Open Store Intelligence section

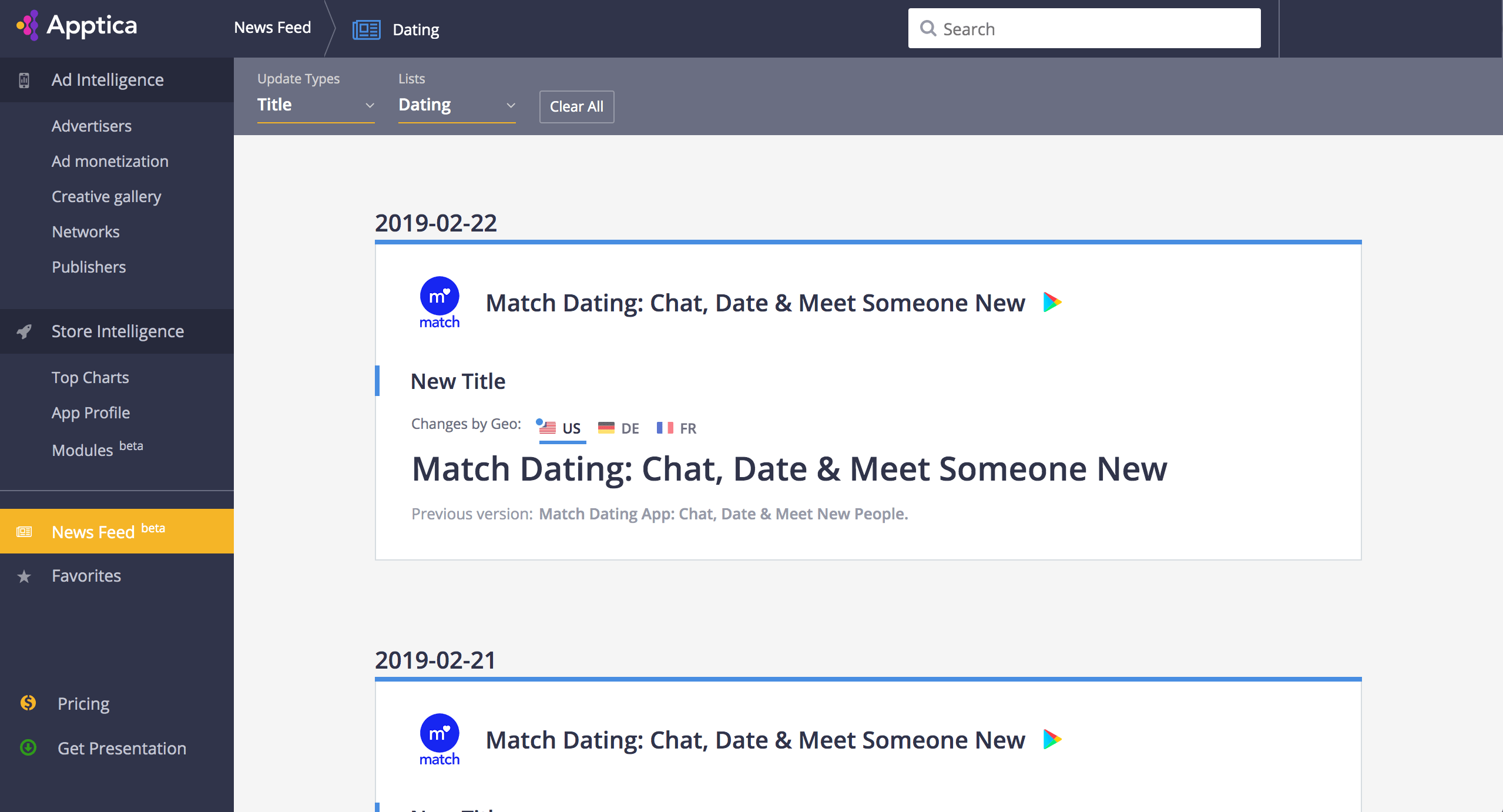[x=117, y=331]
